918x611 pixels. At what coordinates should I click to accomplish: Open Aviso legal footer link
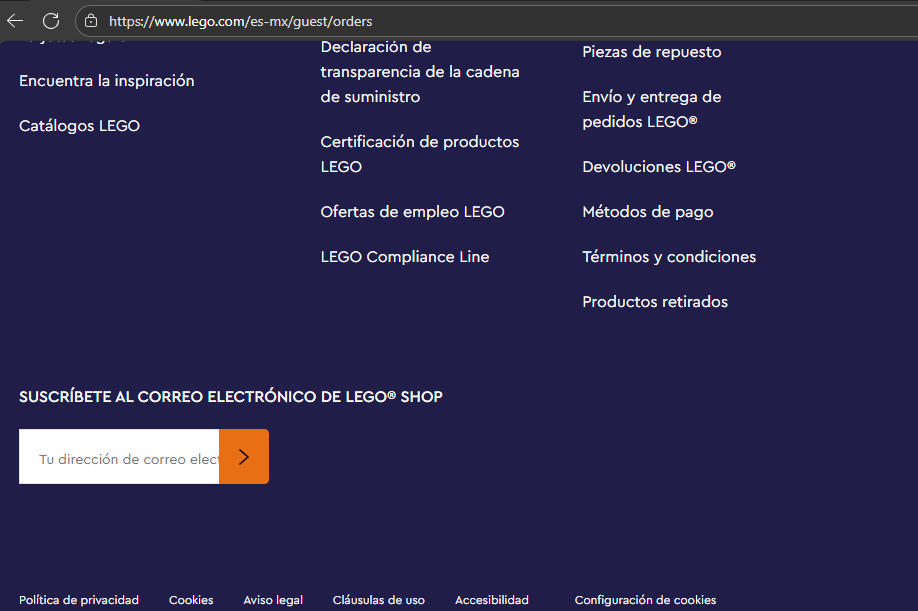273,600
